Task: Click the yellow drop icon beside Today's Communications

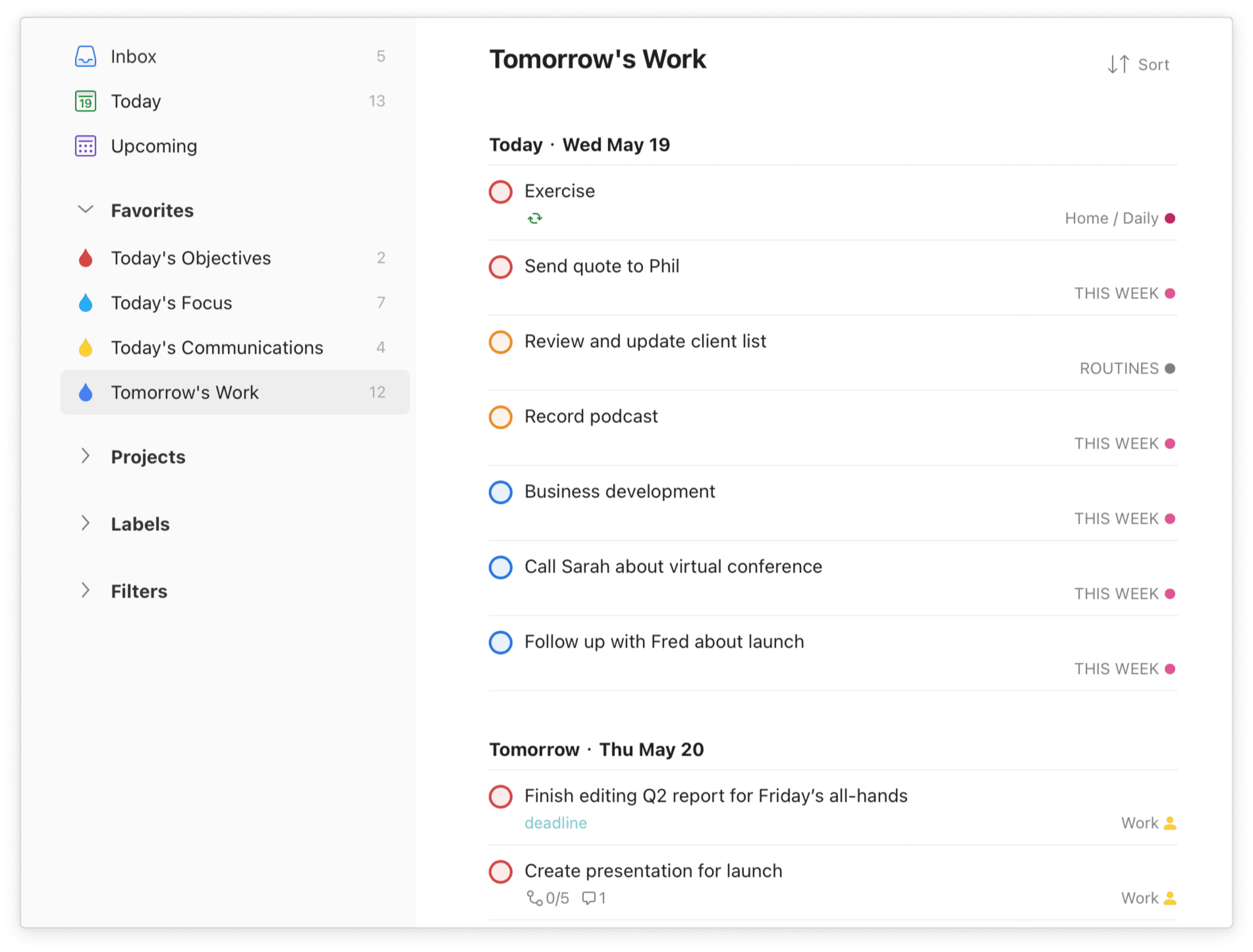Action: pos(85,348)
